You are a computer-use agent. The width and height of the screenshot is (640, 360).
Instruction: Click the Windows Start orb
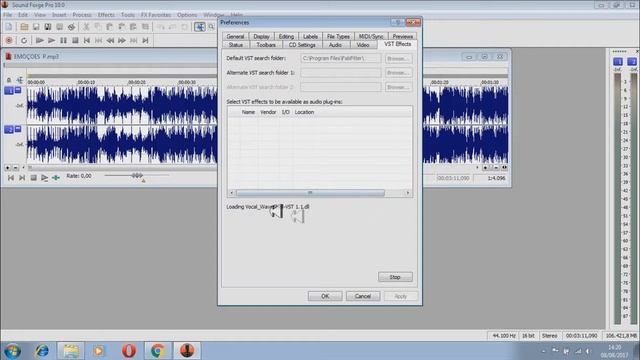[12, 351]
